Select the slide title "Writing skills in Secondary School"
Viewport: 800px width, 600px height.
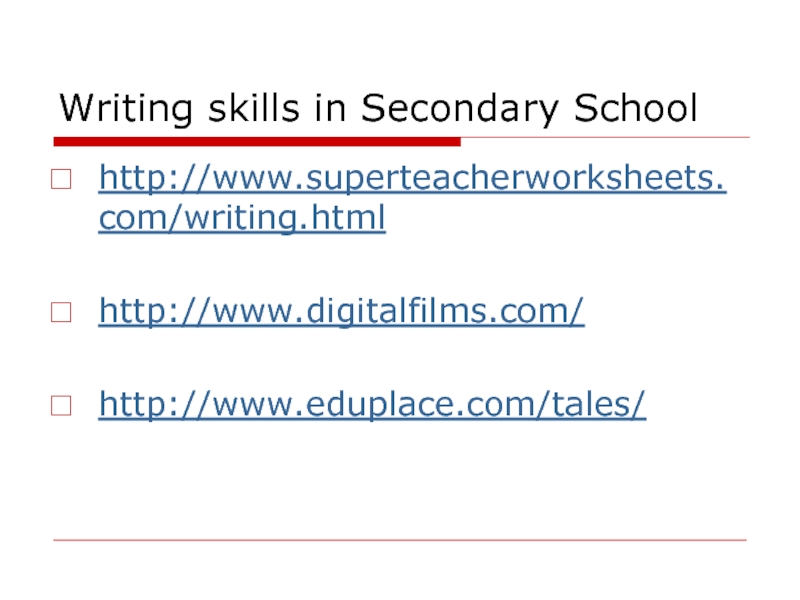[x=378, y=108]
